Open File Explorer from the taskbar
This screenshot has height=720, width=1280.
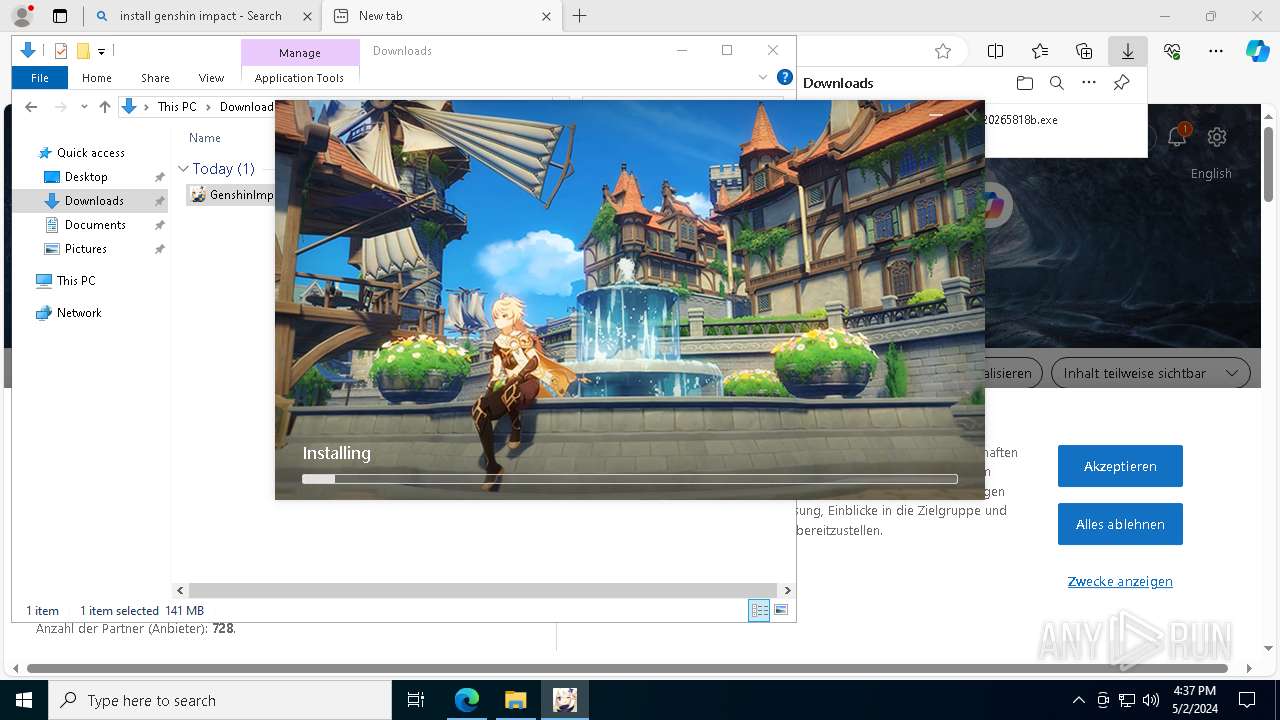coord(515,700)
